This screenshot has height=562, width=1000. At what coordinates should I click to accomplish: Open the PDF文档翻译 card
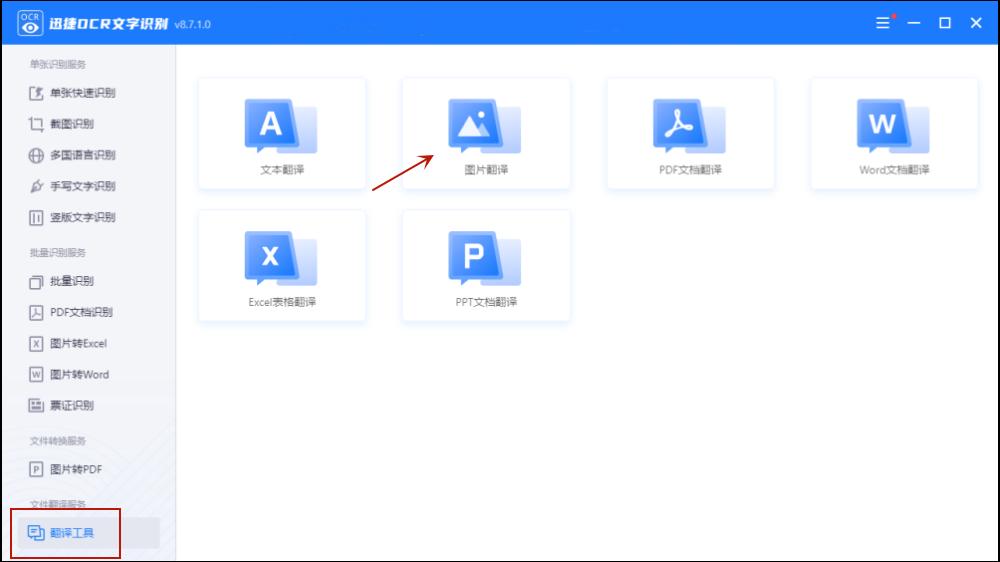(x=690, y=133)
